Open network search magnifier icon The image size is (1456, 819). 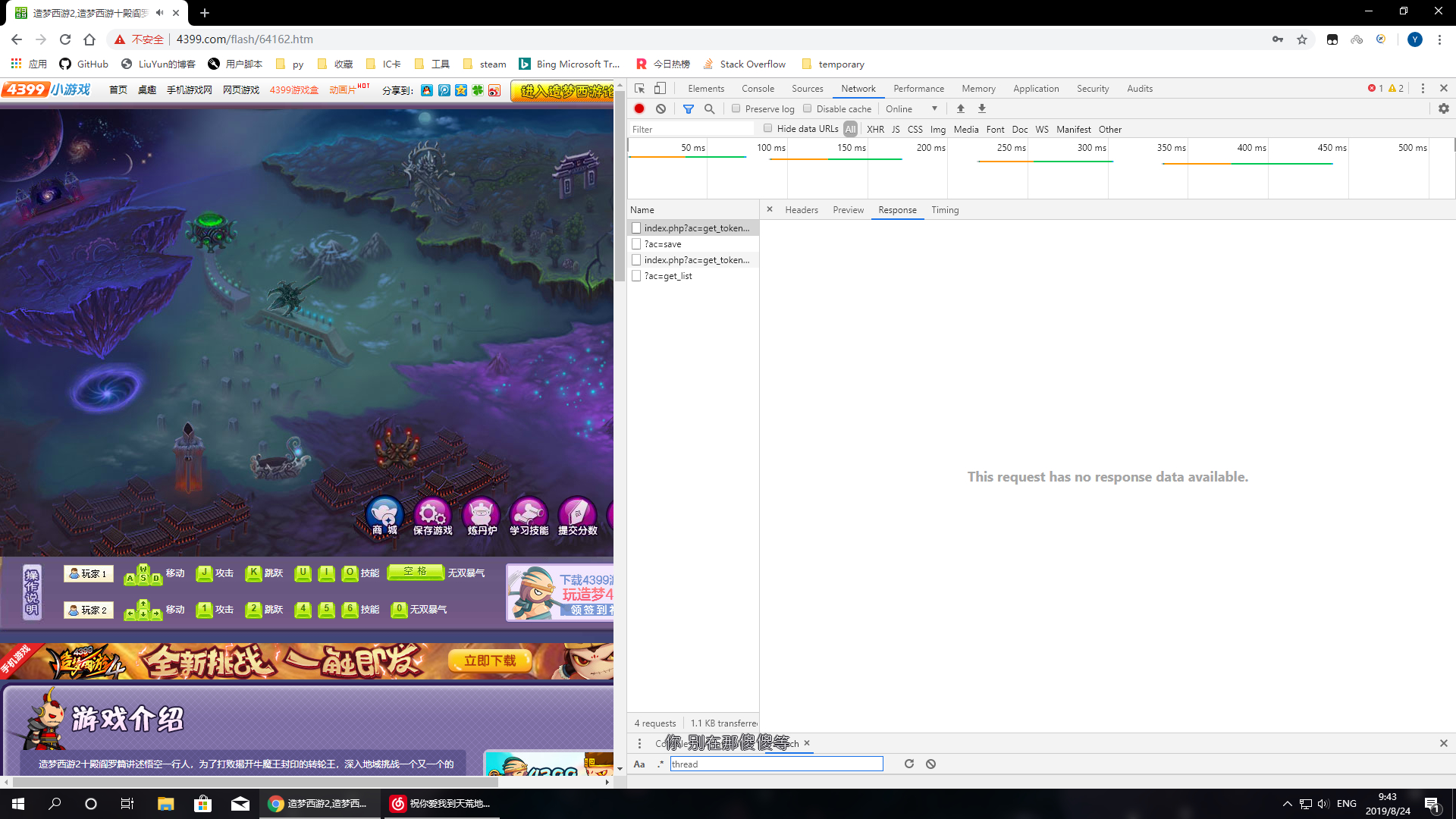pos(710,109)
